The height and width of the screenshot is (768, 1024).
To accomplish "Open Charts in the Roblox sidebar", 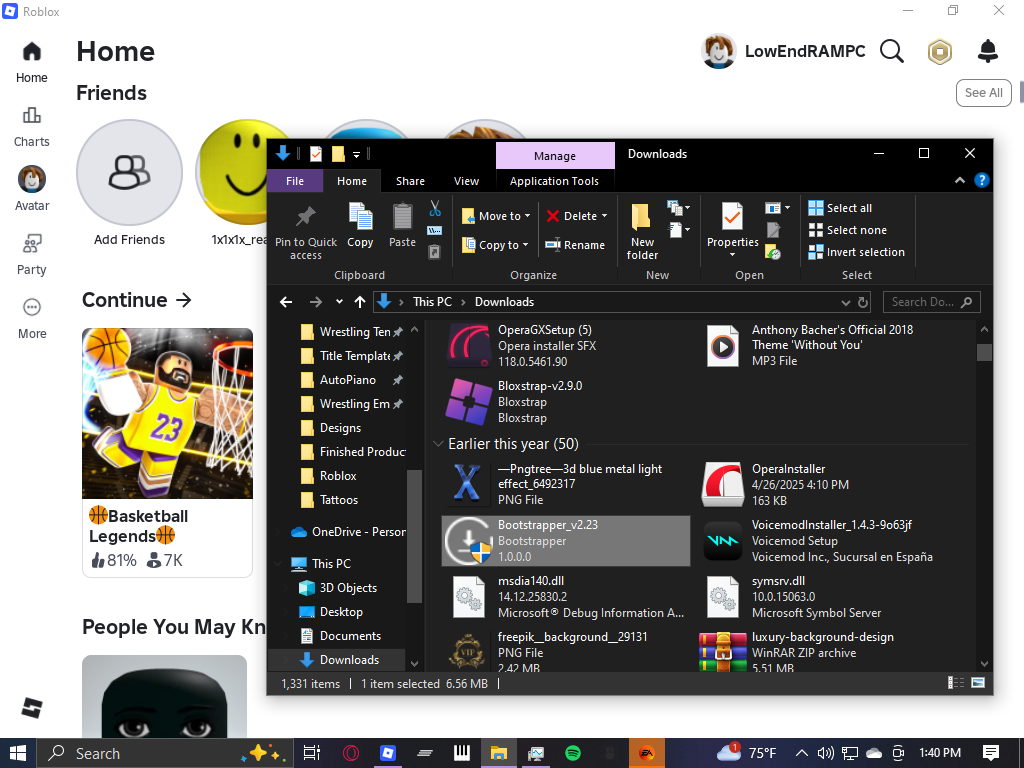I will 31,127.
